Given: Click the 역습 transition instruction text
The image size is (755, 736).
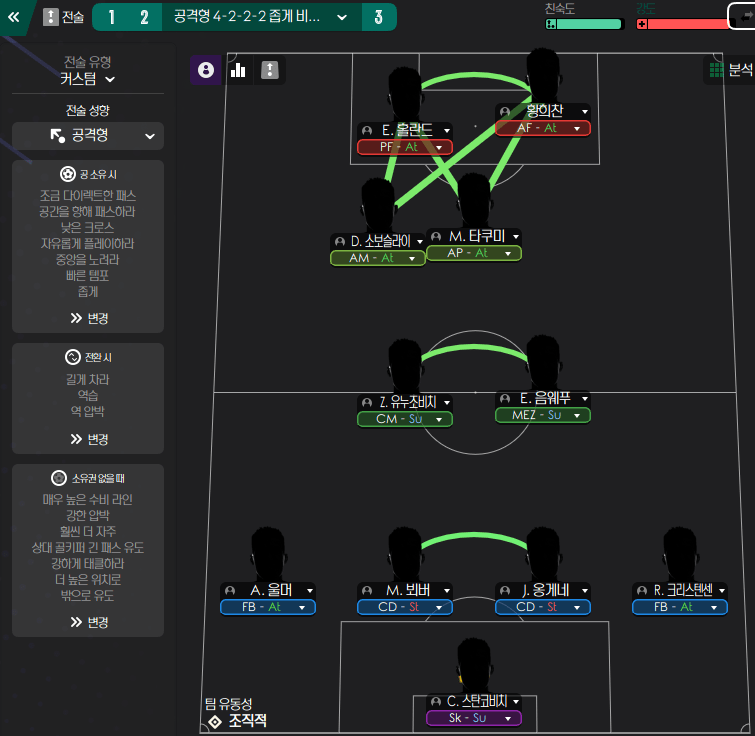Looking at the screenshot, I should tap(88, 396).
